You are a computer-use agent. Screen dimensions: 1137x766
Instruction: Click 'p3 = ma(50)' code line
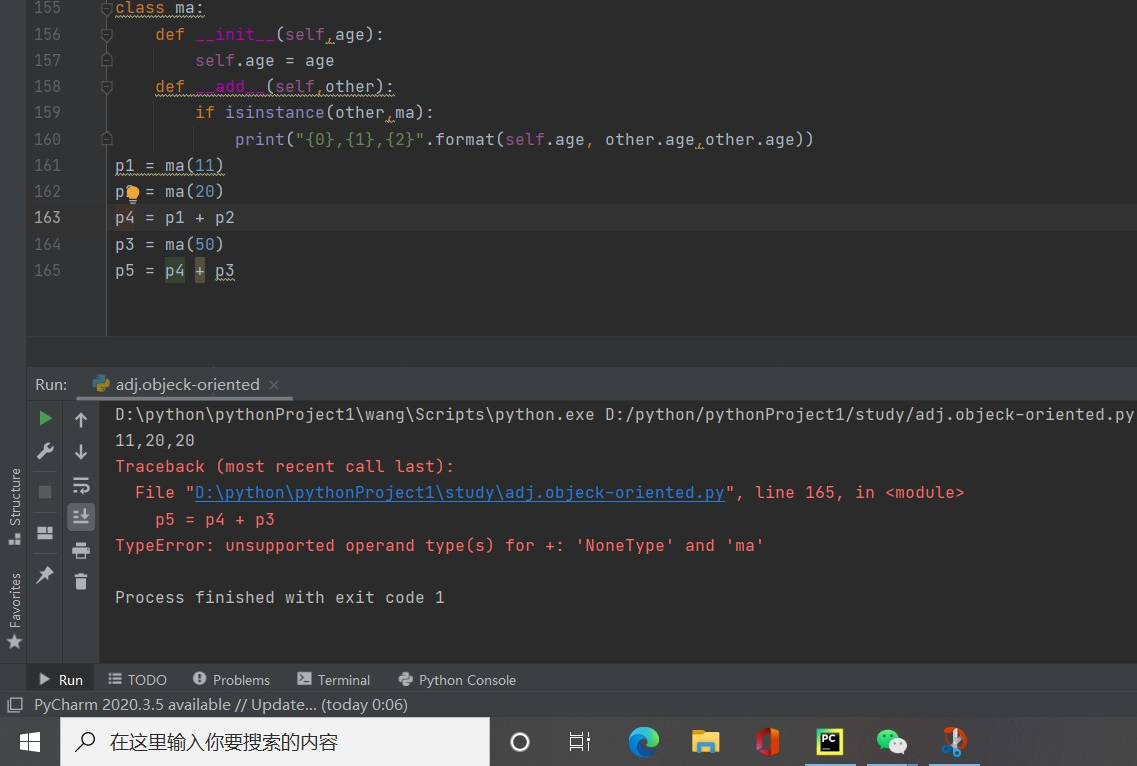coord(169,244)
